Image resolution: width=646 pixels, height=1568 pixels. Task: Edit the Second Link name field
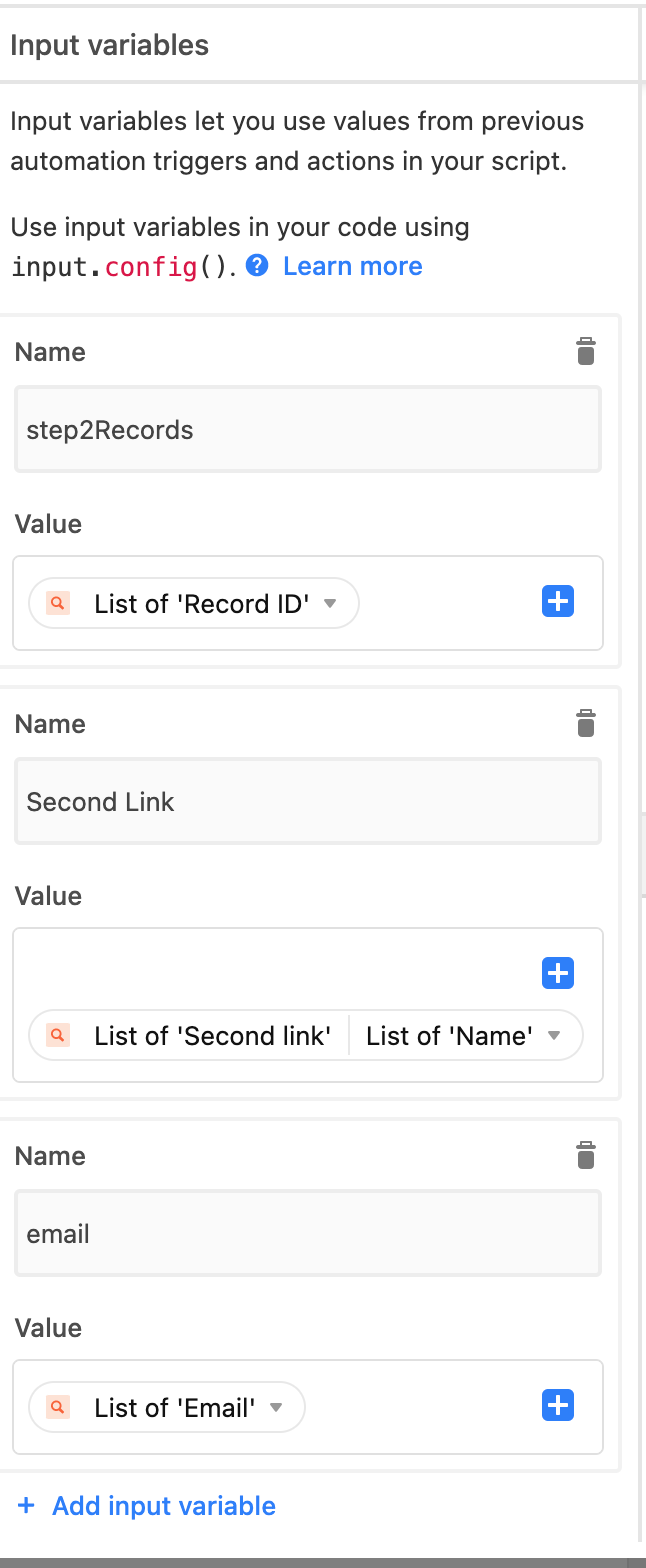[308, 802]
